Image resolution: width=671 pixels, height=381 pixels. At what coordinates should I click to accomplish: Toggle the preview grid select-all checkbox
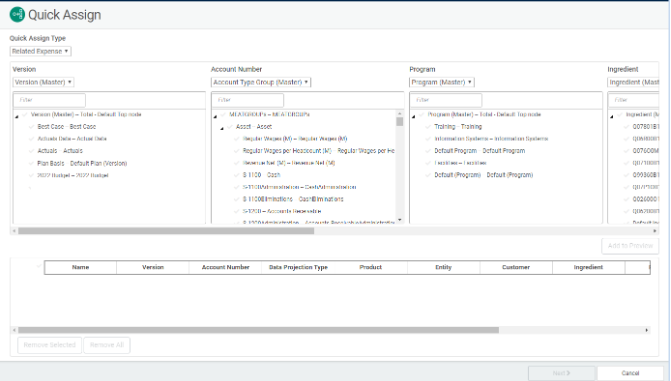39,266
